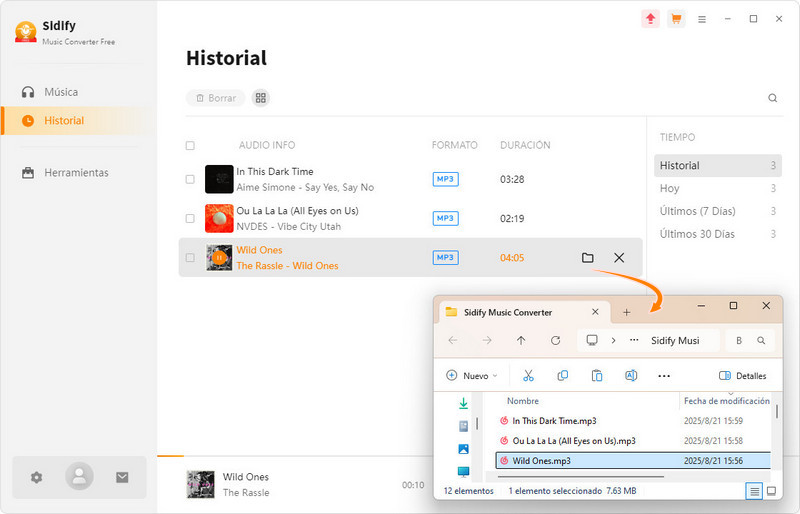This screenshot has height=514, width=800.
Task: Open the Nuevo dropdown
Action: point(471,376)
